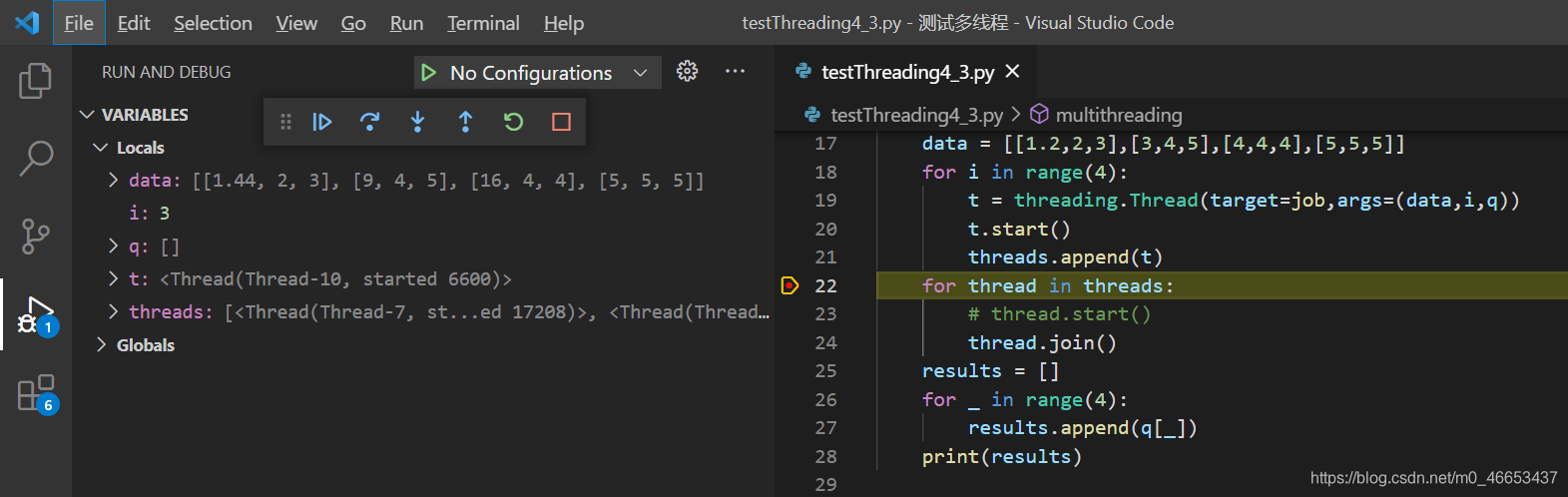
Task: Click the highlighted 'for thread in threads:' line
Action: point(1047,285)
